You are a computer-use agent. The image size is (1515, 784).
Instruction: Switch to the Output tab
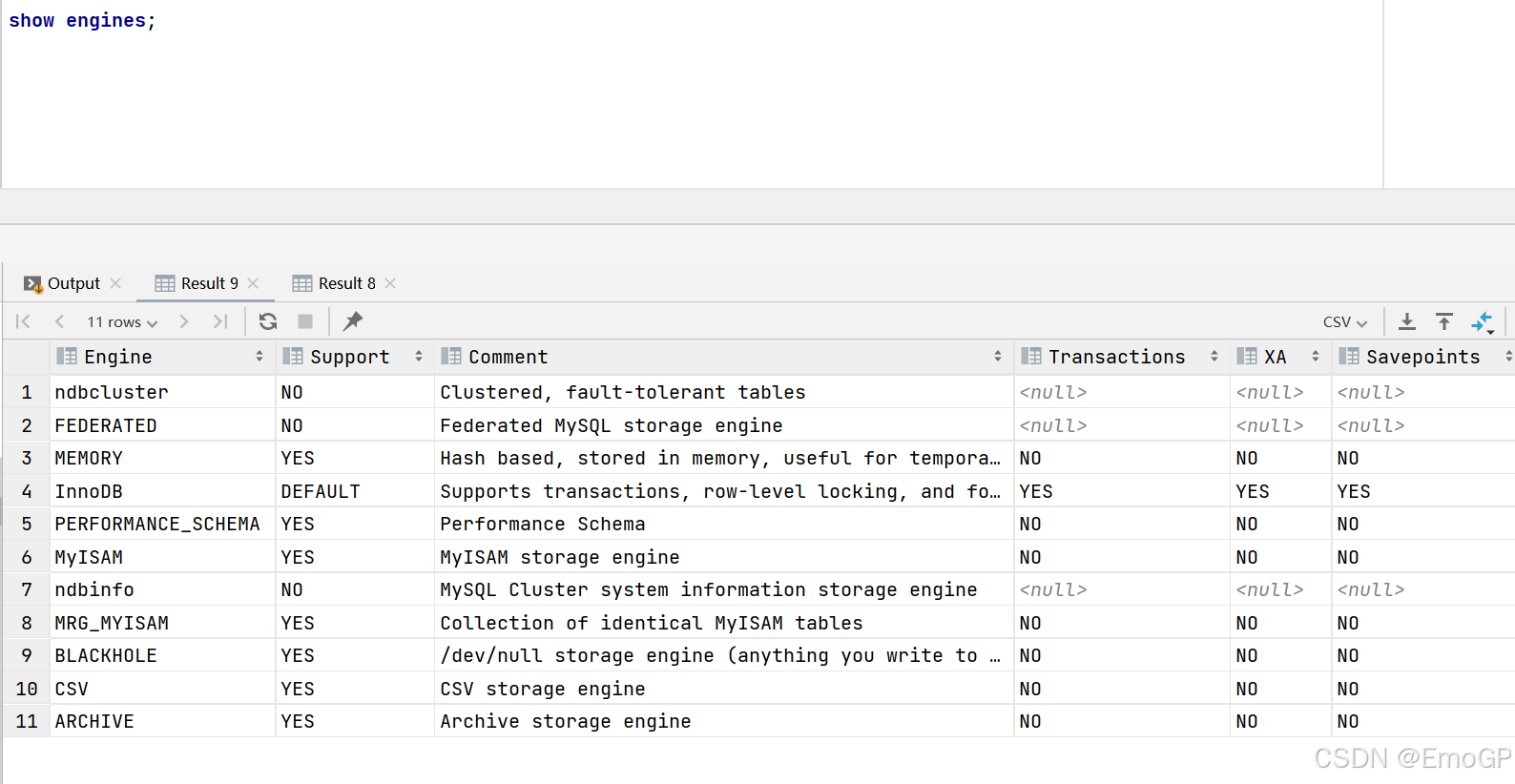pos(73,283)
